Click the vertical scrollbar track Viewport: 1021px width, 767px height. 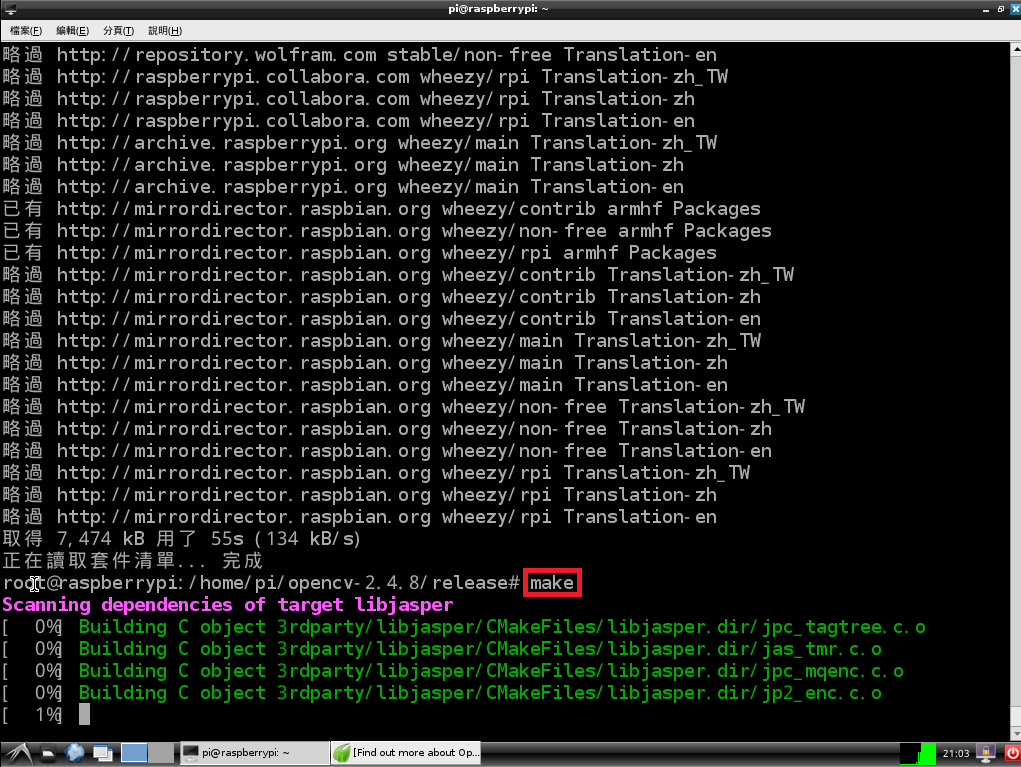(1016, 391)
